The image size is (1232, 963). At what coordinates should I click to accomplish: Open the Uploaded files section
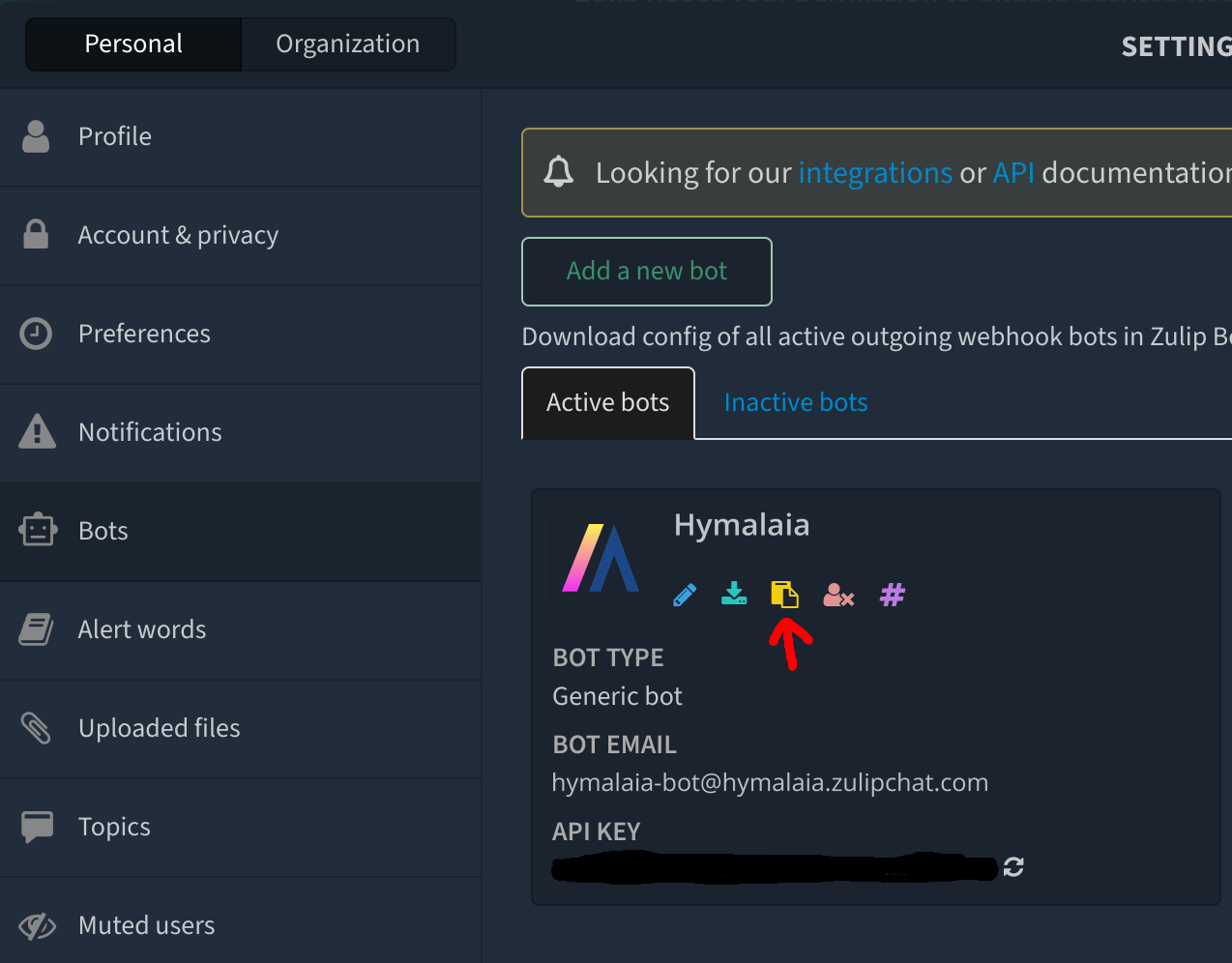(241, 728)
